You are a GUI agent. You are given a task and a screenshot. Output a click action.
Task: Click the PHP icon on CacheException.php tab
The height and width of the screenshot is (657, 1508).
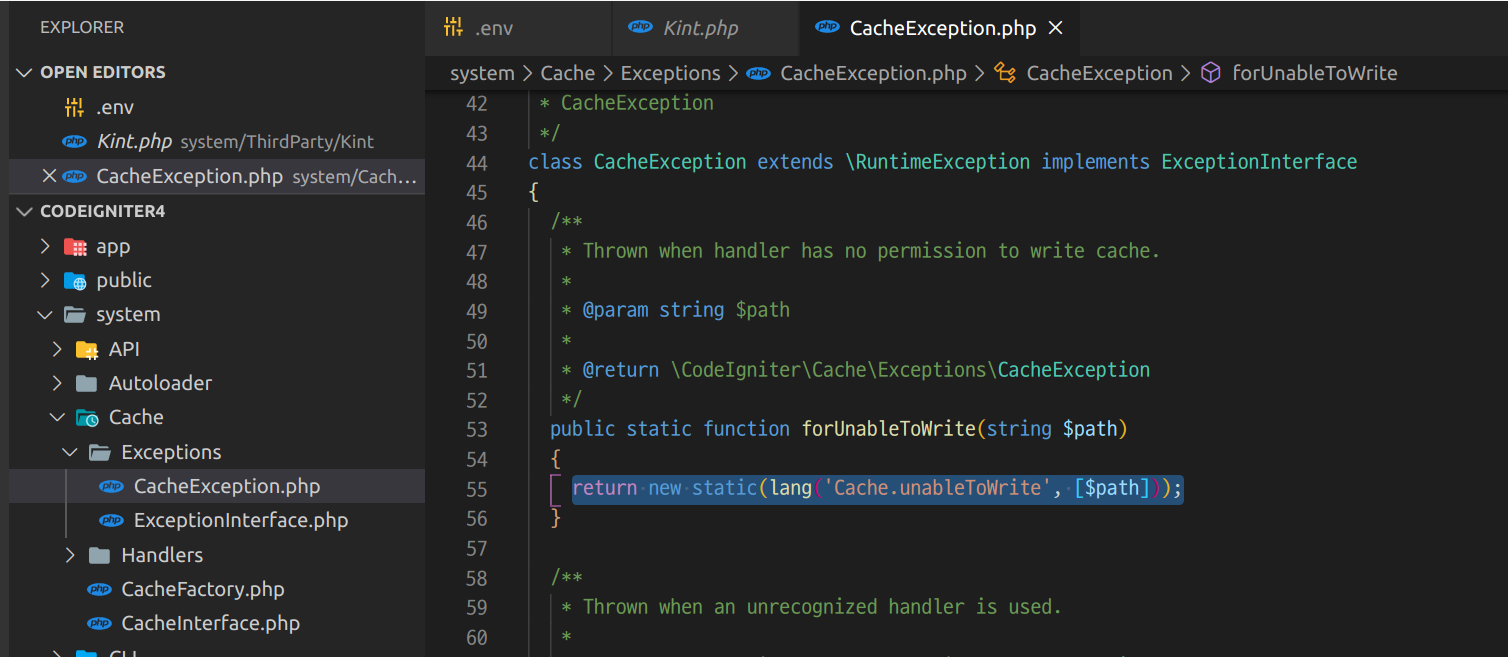[827, 27]
